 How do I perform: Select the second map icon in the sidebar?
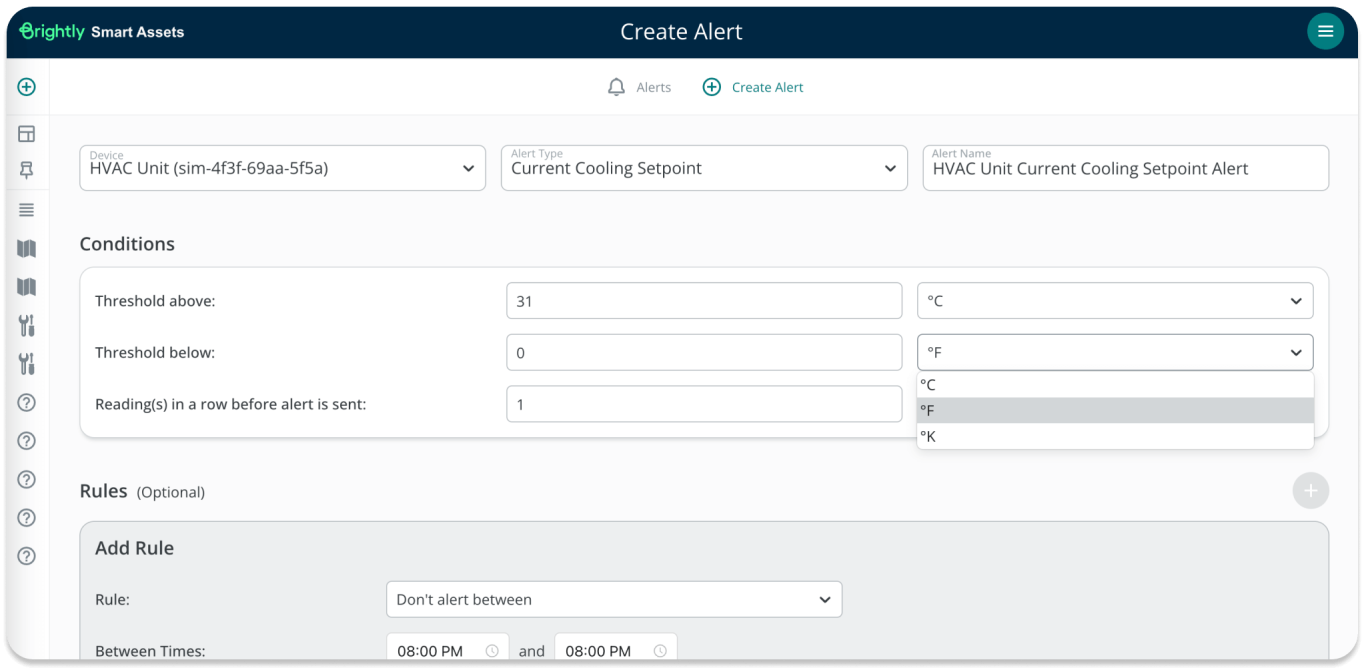pyautogui.click(x=26, y=286)
